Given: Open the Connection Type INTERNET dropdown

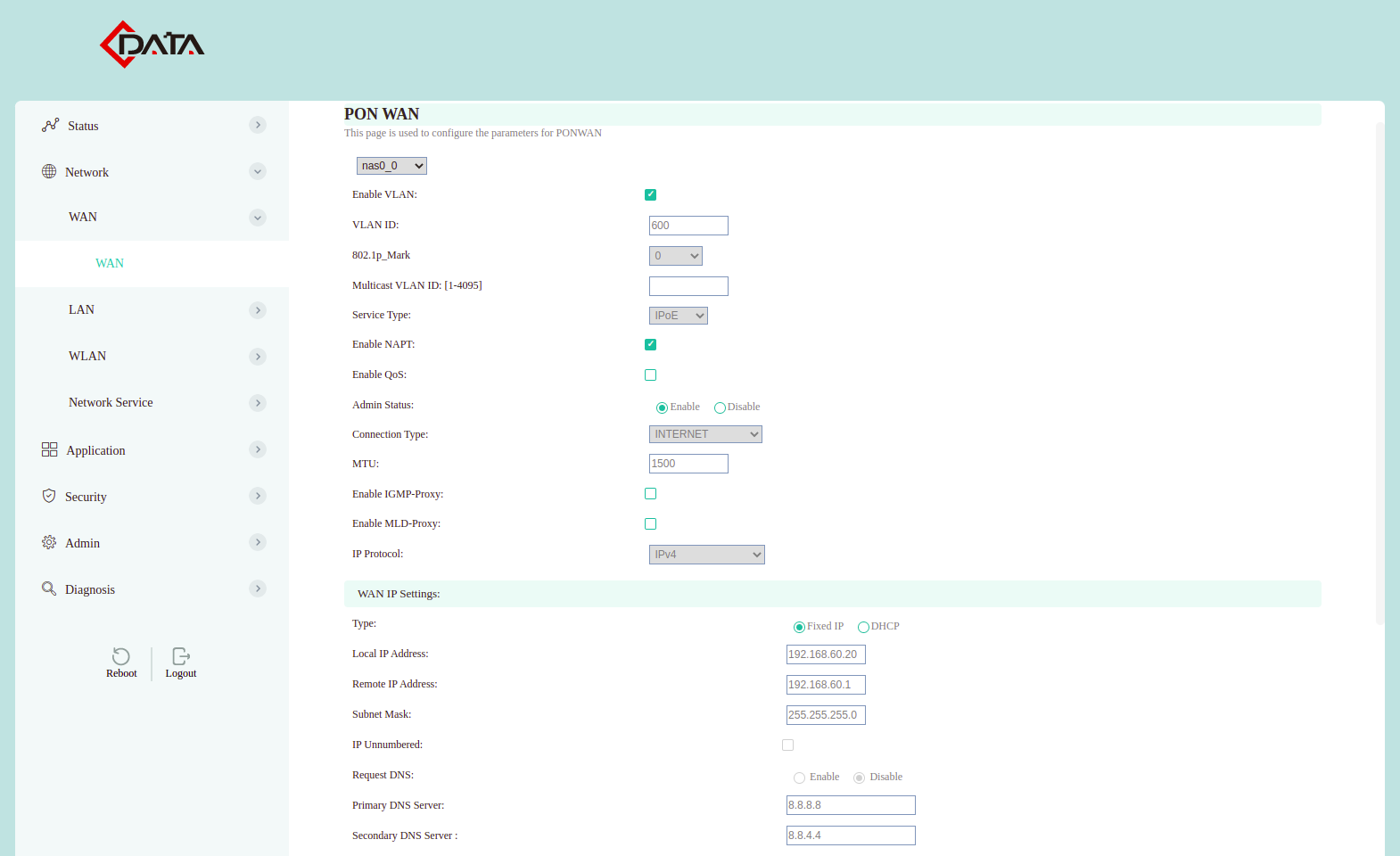Looking at the screenshot, I should coord(705,434).
